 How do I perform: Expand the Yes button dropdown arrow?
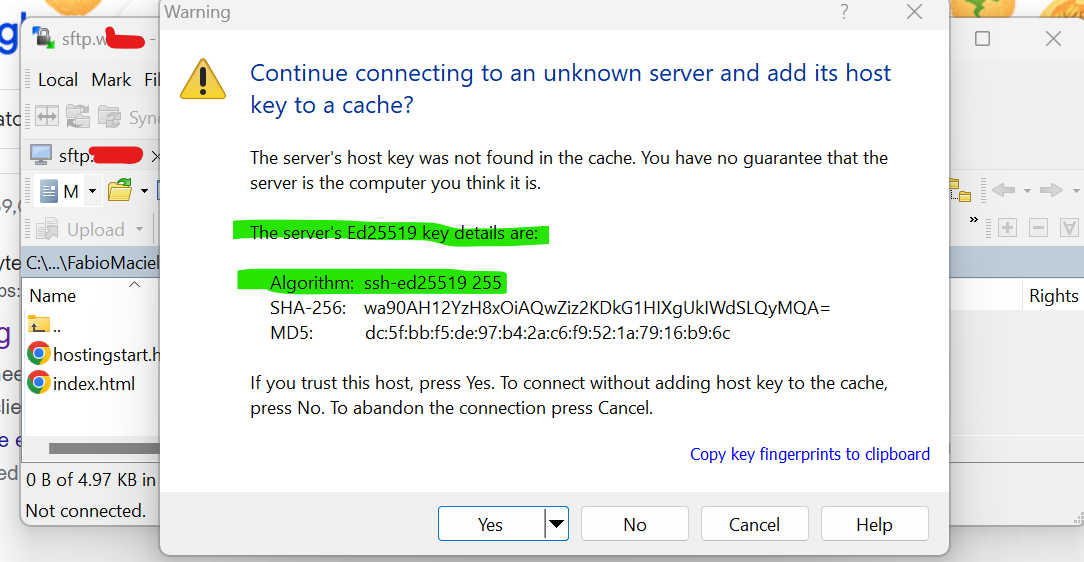click(x=557, y=524)
